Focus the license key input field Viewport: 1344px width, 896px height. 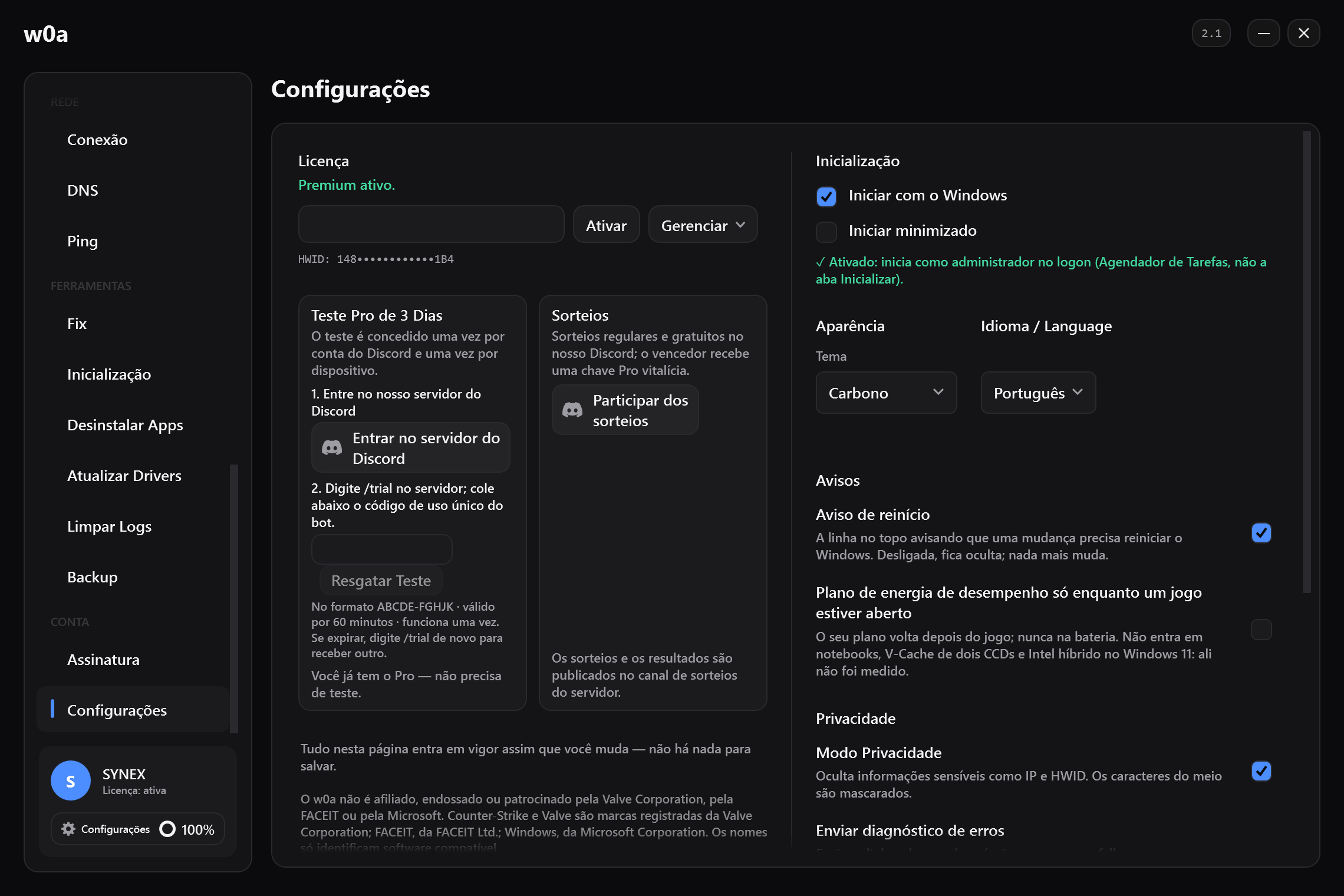(x=431, y=225)
